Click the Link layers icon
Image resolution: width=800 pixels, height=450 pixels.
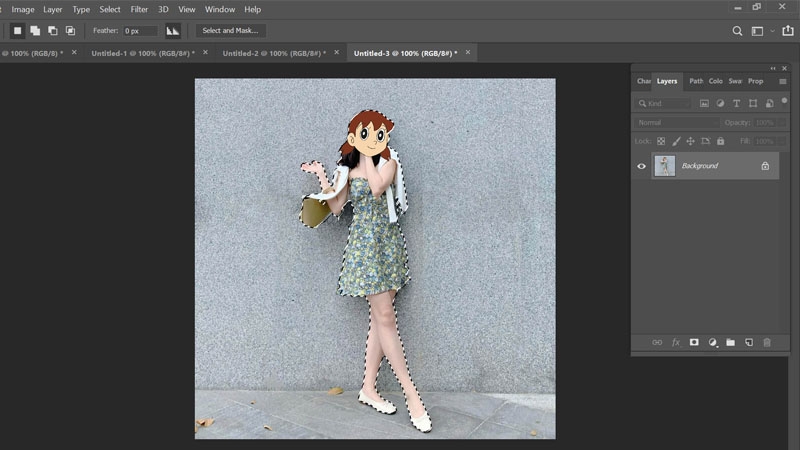(657, 342)
